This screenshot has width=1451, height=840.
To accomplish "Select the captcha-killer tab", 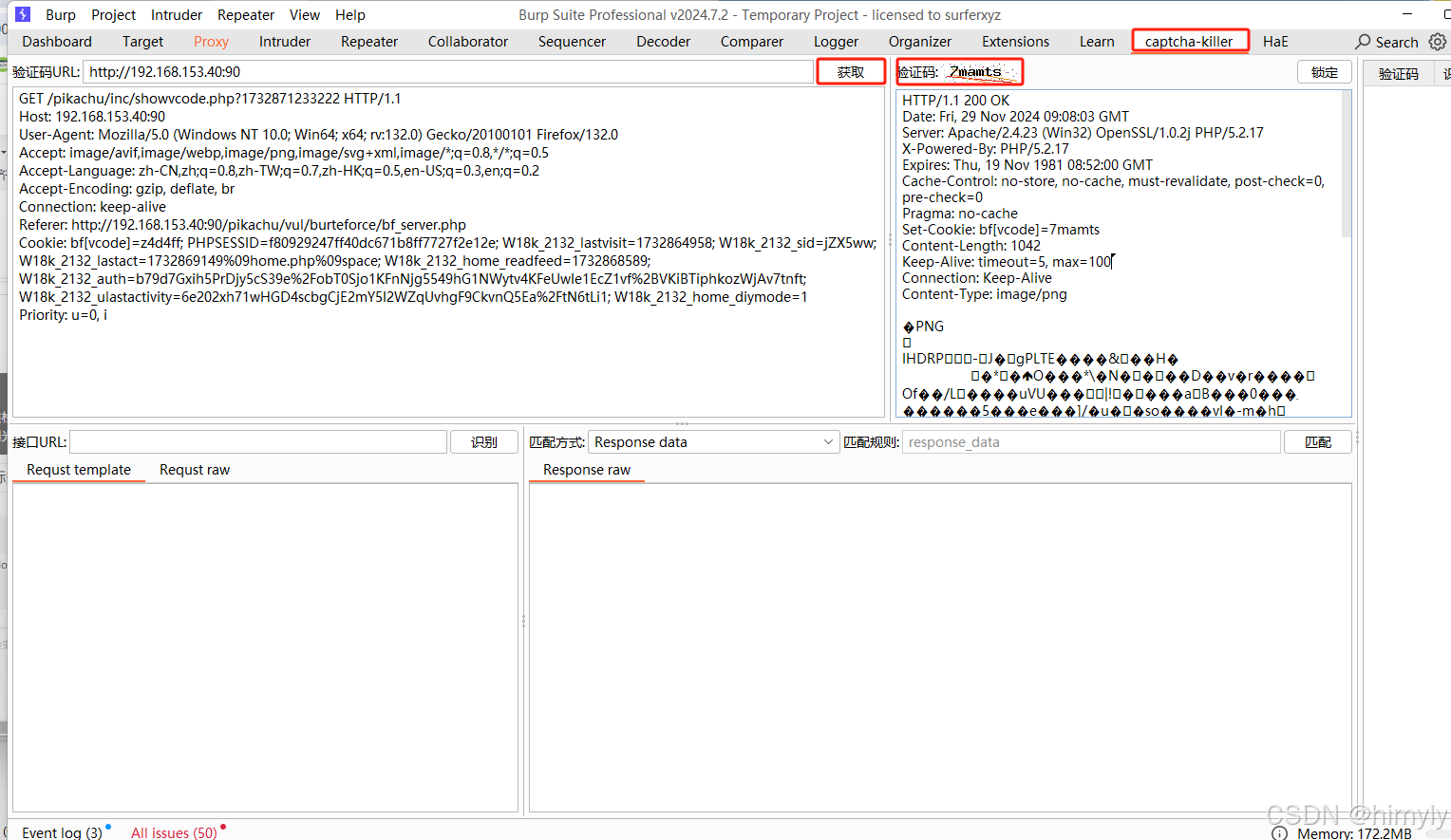I will click(1189, 42).
